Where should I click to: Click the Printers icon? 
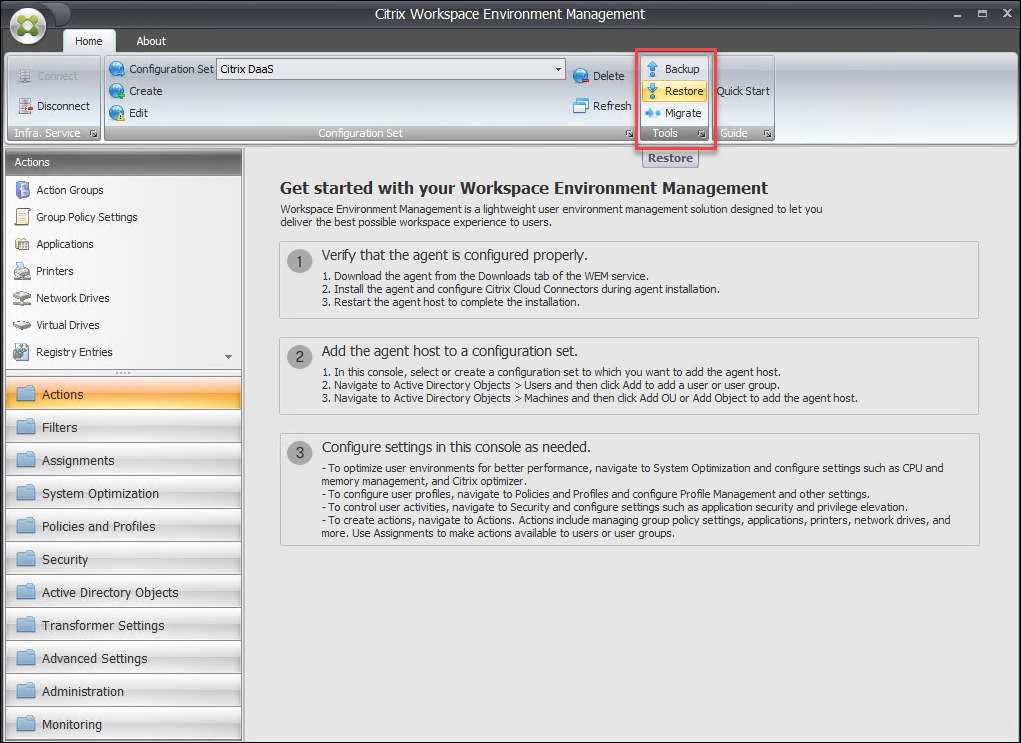click(x=22, y=271)
